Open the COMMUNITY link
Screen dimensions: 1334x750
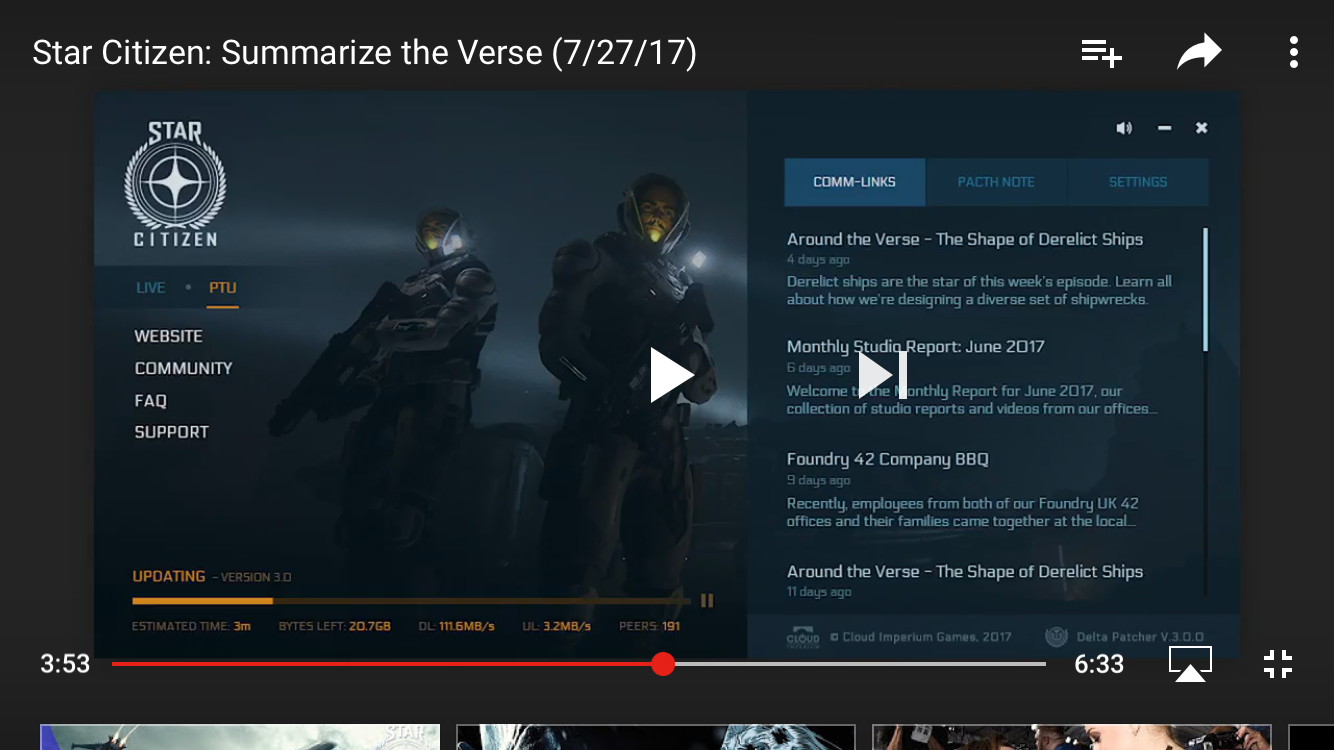click(x=183, y=368)
